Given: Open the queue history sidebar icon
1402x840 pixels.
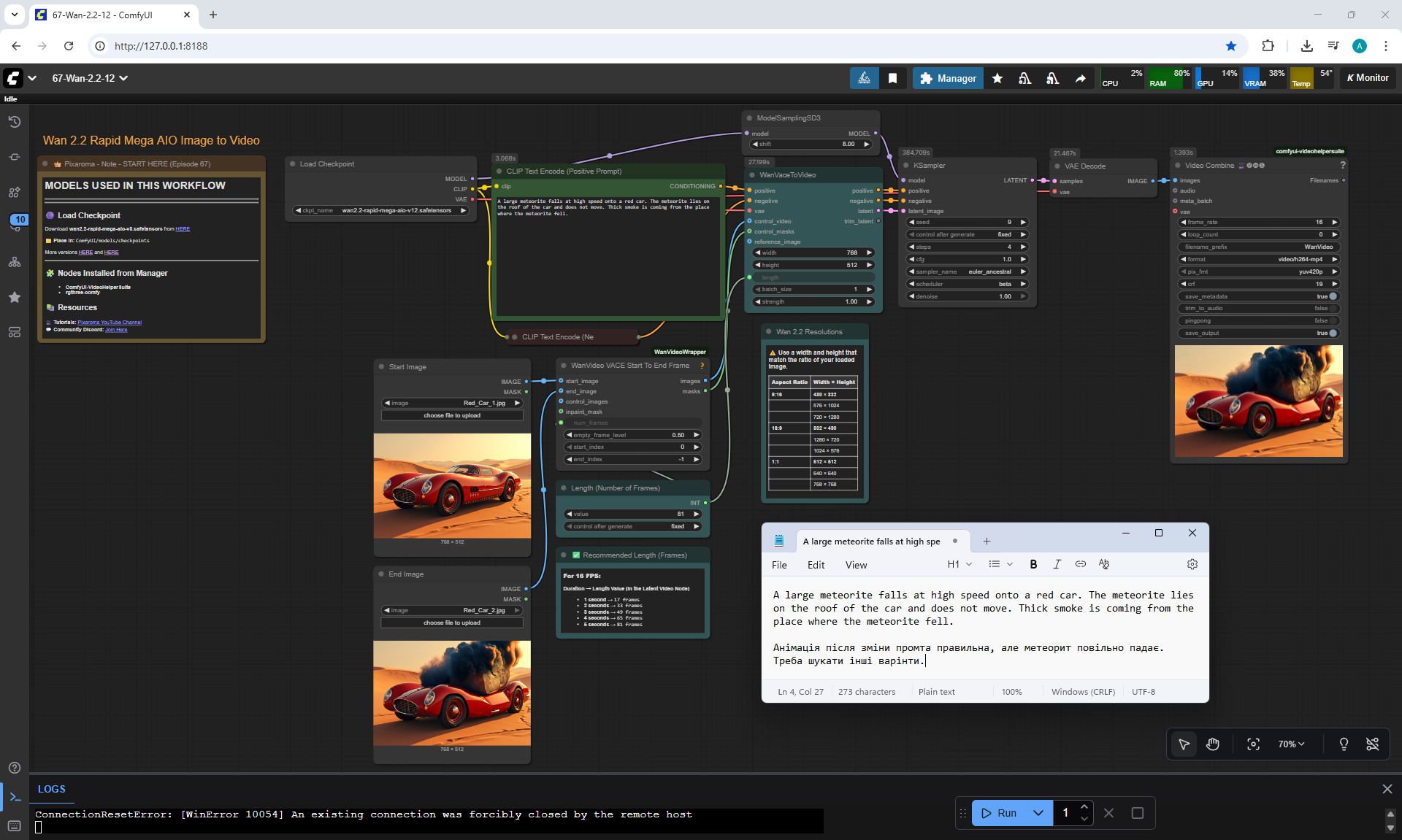Looking at the screenshot, I should [x=15, y=122].
